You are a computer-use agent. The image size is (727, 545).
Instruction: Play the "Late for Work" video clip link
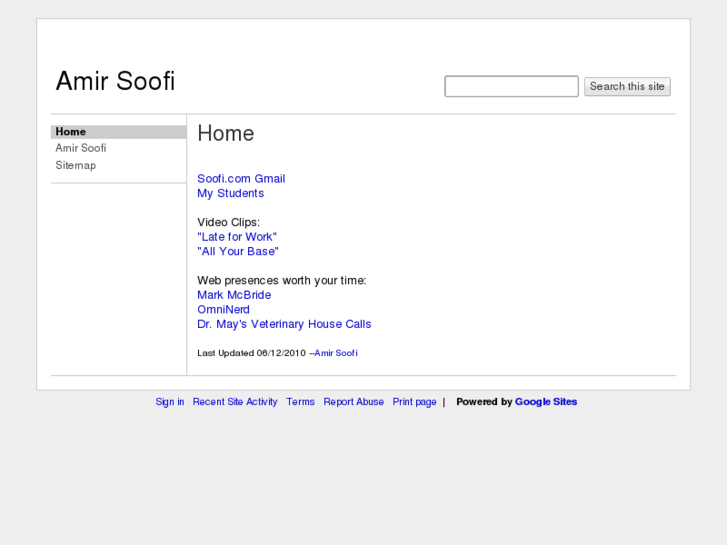[237, 237]
